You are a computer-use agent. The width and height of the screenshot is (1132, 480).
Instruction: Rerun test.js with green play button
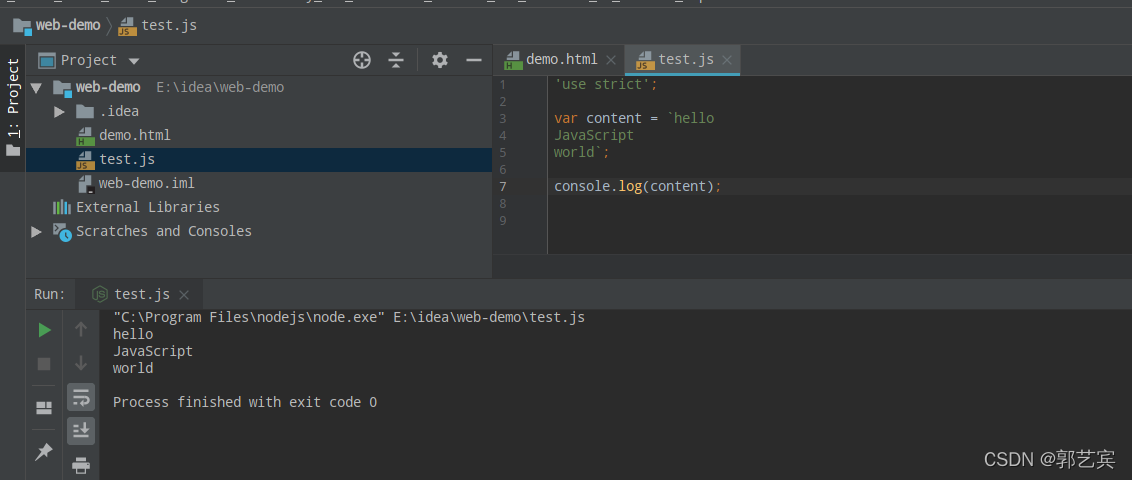coord(44,330)
